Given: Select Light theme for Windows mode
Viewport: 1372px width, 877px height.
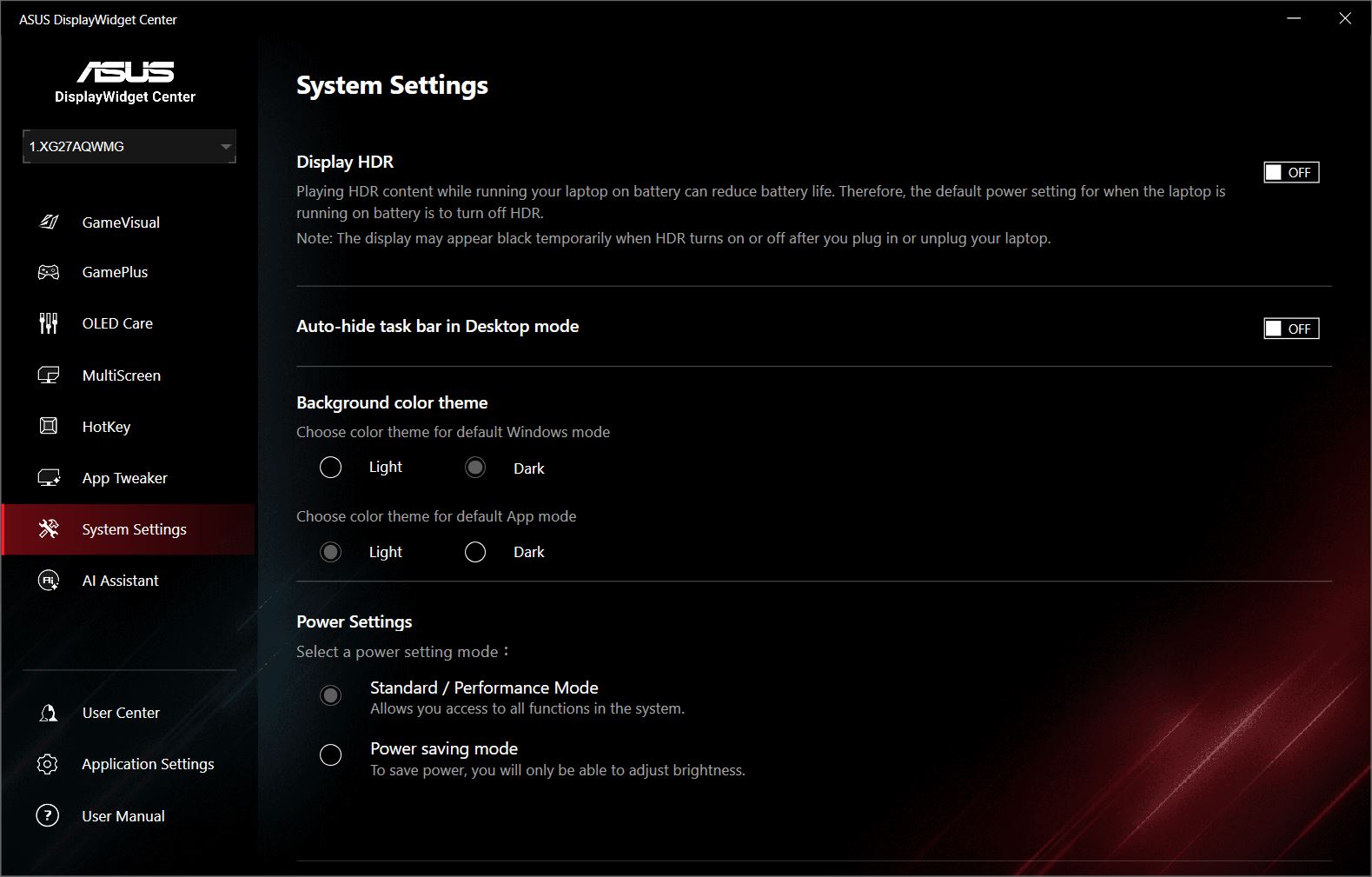Looking at the screenshot, I should point(330,468).
